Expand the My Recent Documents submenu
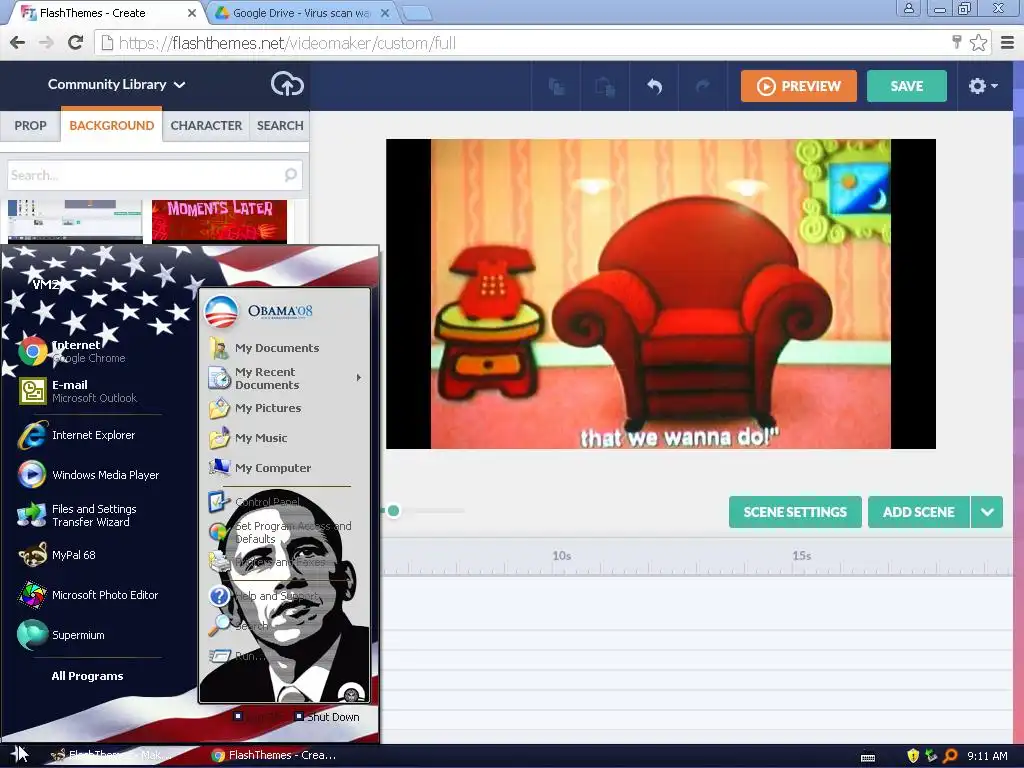Viewport: 1024px width, 768px height. [285, 378]
